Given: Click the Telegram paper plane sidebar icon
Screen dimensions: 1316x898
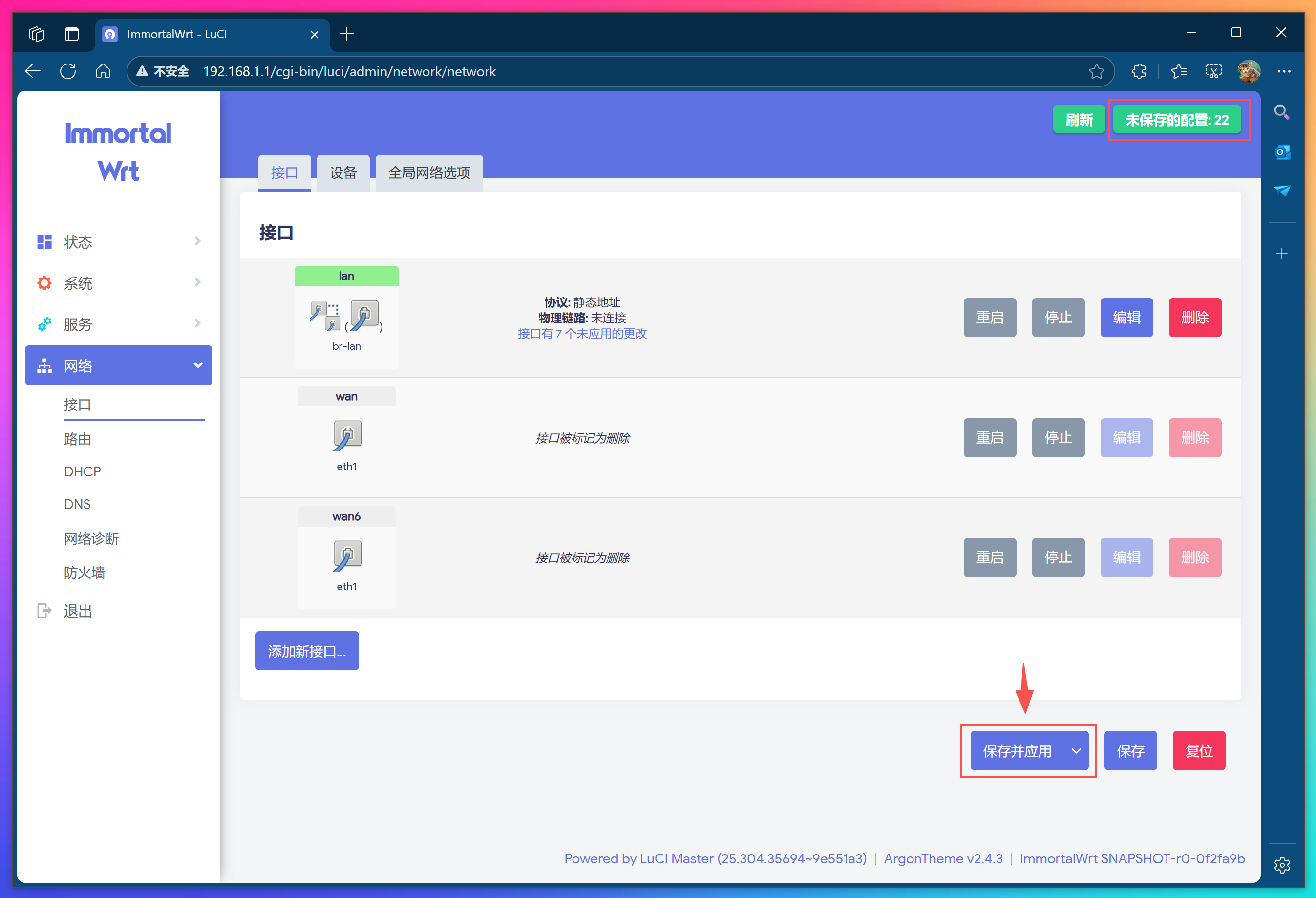Looking at the screenshot, I should (x=1282, y=190).
